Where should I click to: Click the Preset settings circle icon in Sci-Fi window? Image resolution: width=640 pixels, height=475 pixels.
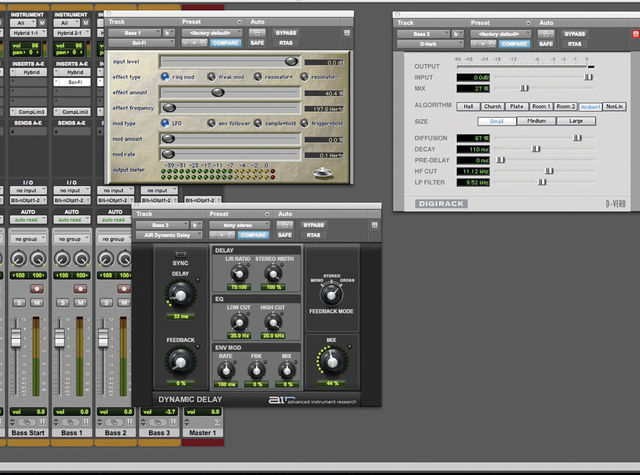pyautogui.click(x=240, y=22)
